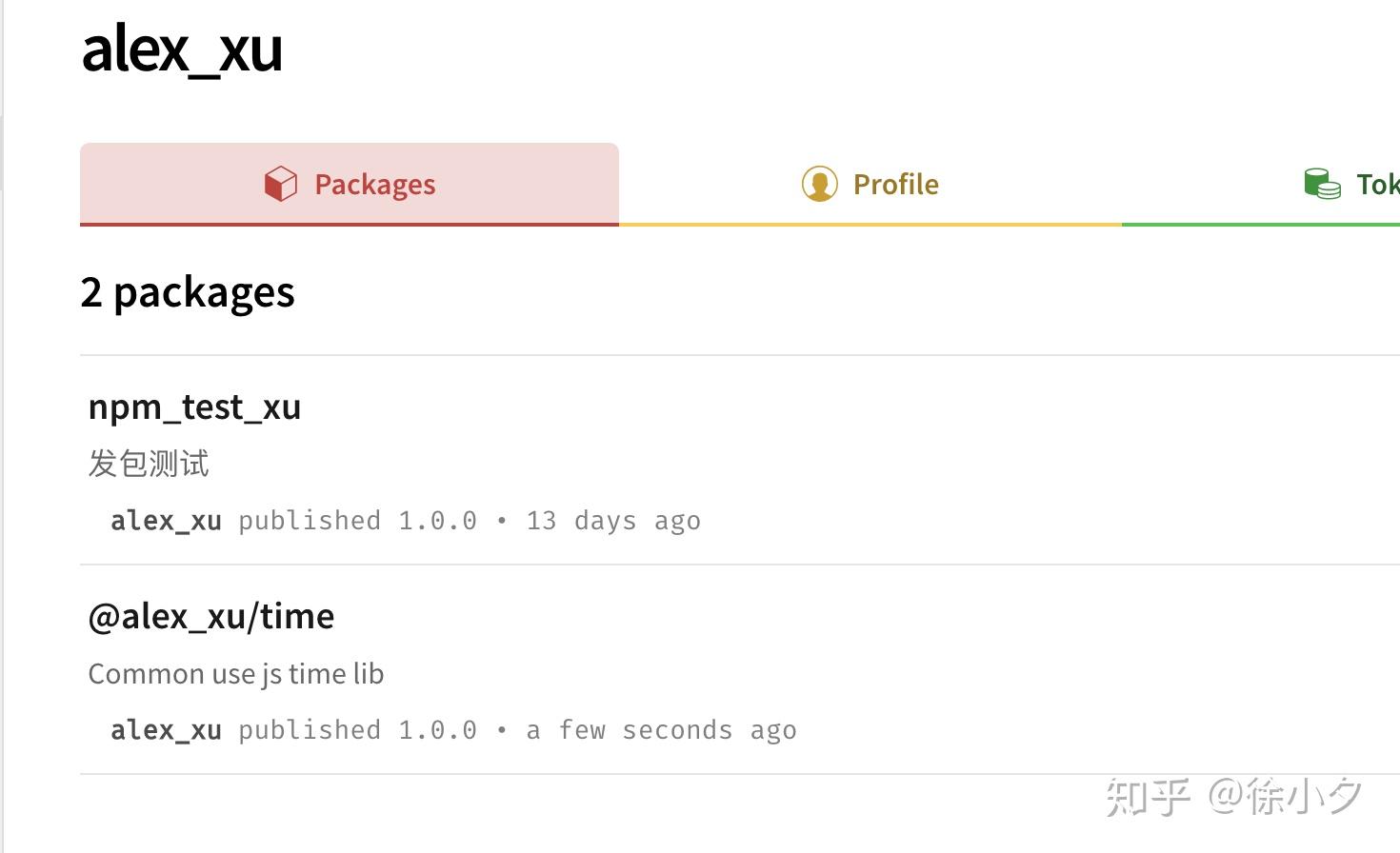The image size is (1400, 853).
Task: Click the 发包测试 package description
Action: click(149, 464)
